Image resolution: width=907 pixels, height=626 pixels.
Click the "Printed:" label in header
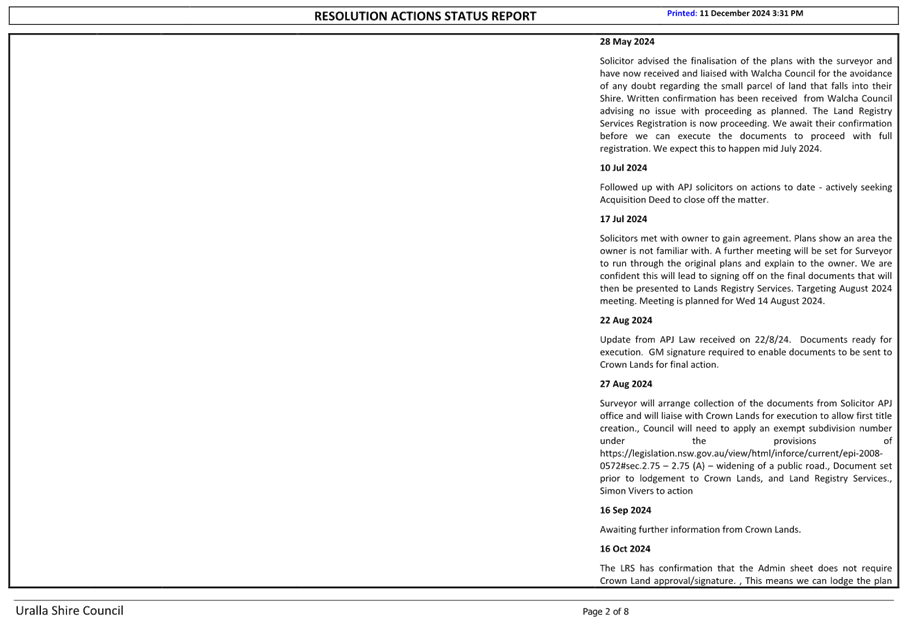(682, 13)
